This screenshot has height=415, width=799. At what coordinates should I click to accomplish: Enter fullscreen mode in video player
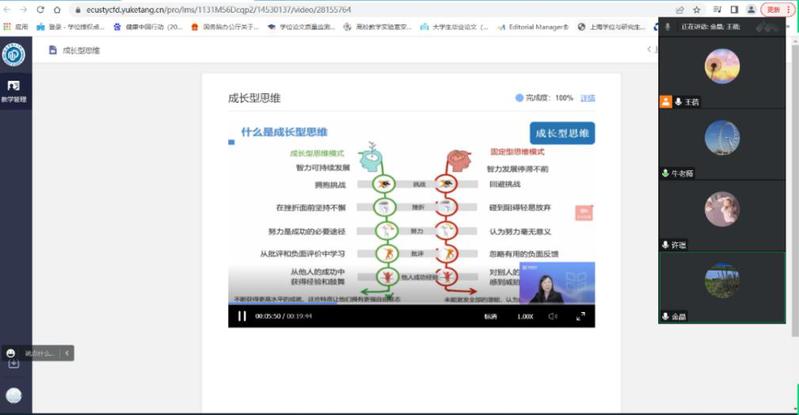[x=581, y=316]
